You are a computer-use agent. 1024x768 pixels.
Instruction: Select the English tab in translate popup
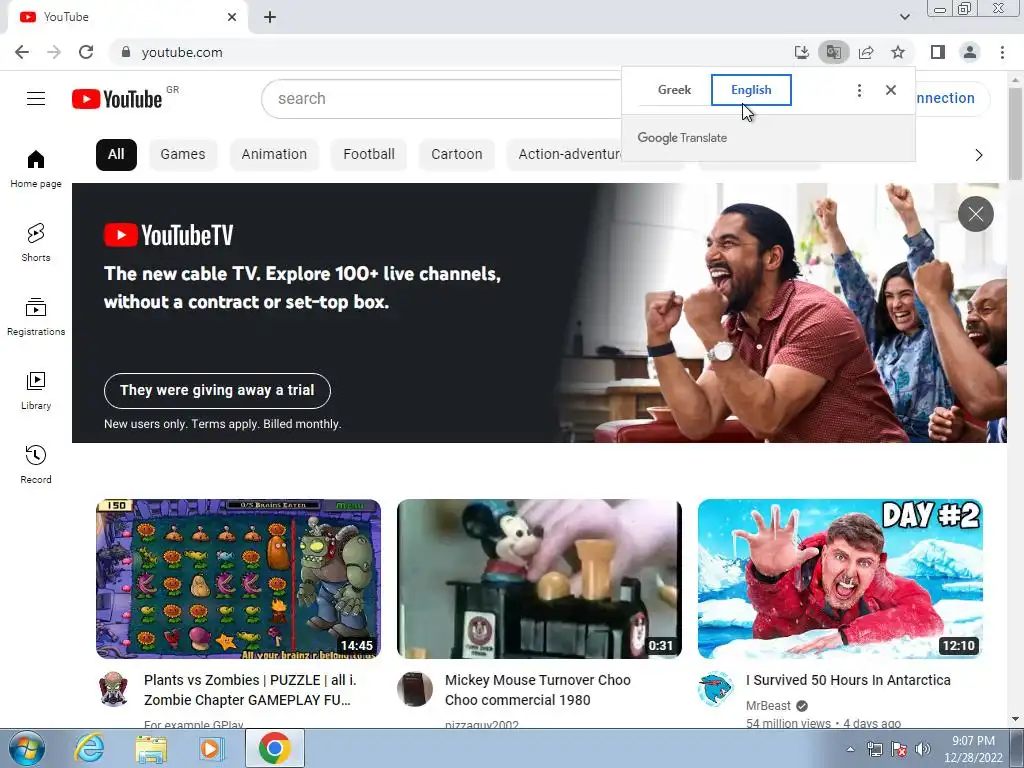tap(751, 90)
